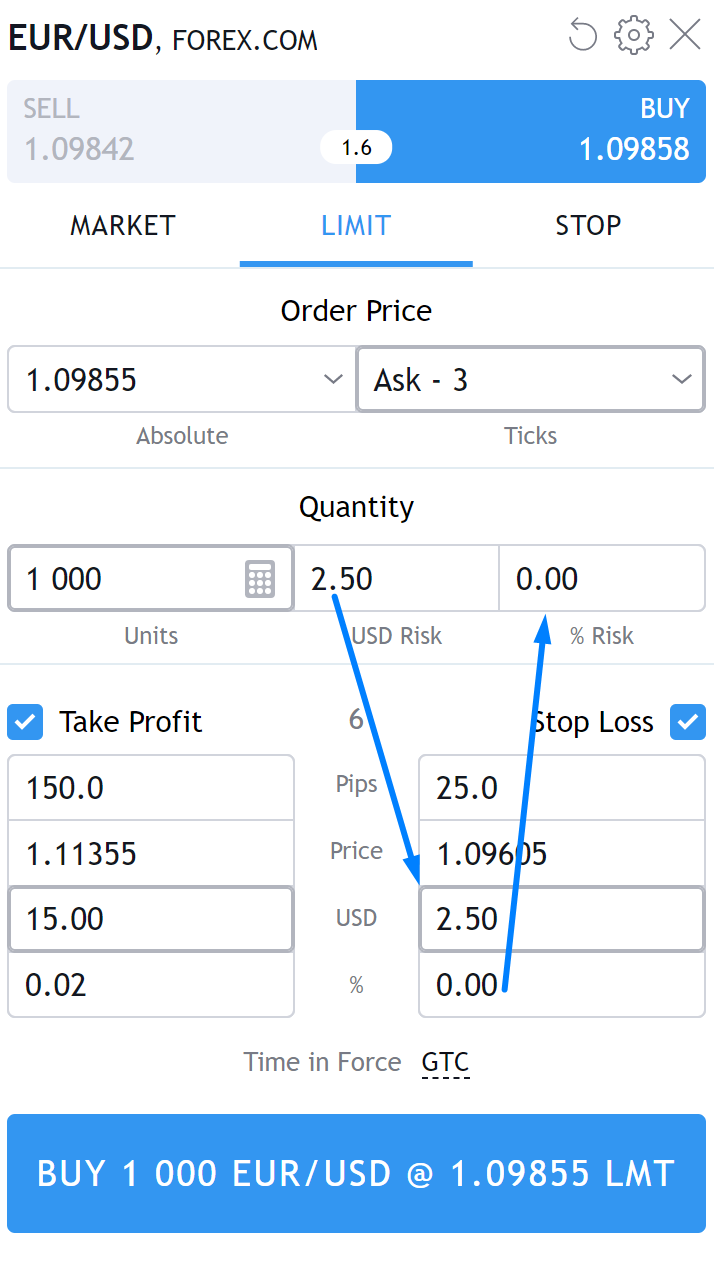Uncheck the Take Profit checkbox
Image resolution: width=714 pixels, height=1264 pixels.
(25, 722)
